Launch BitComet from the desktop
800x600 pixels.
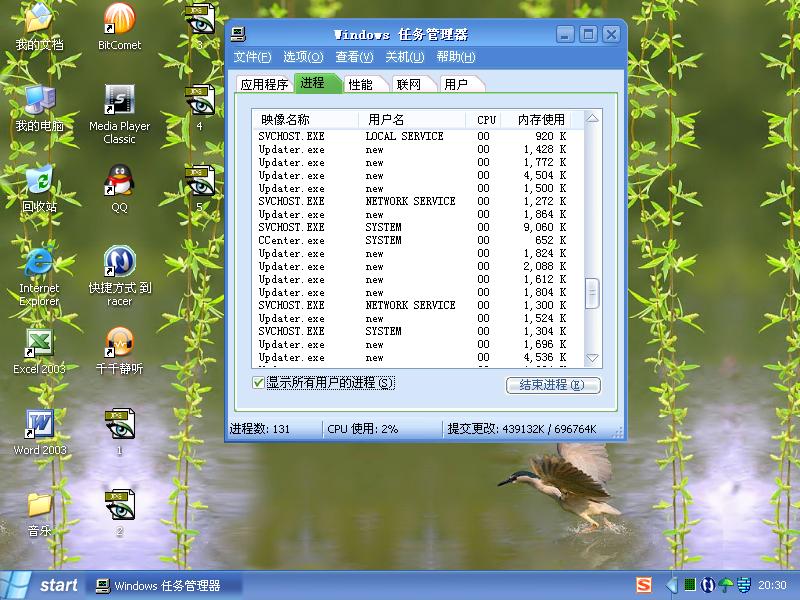pos(119,27)
